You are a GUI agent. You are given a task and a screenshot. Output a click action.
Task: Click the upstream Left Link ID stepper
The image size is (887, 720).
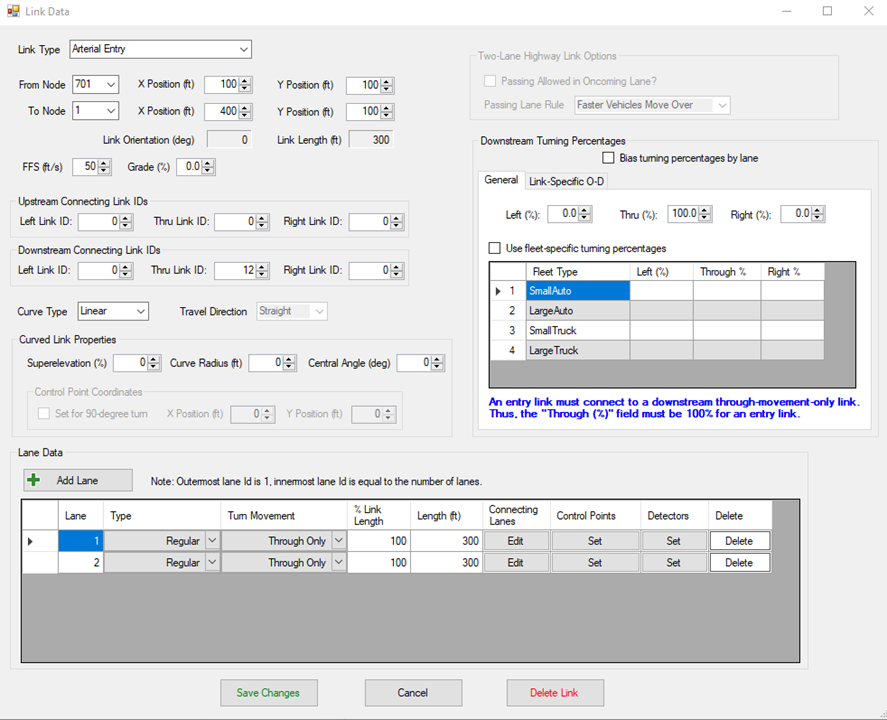126,222
